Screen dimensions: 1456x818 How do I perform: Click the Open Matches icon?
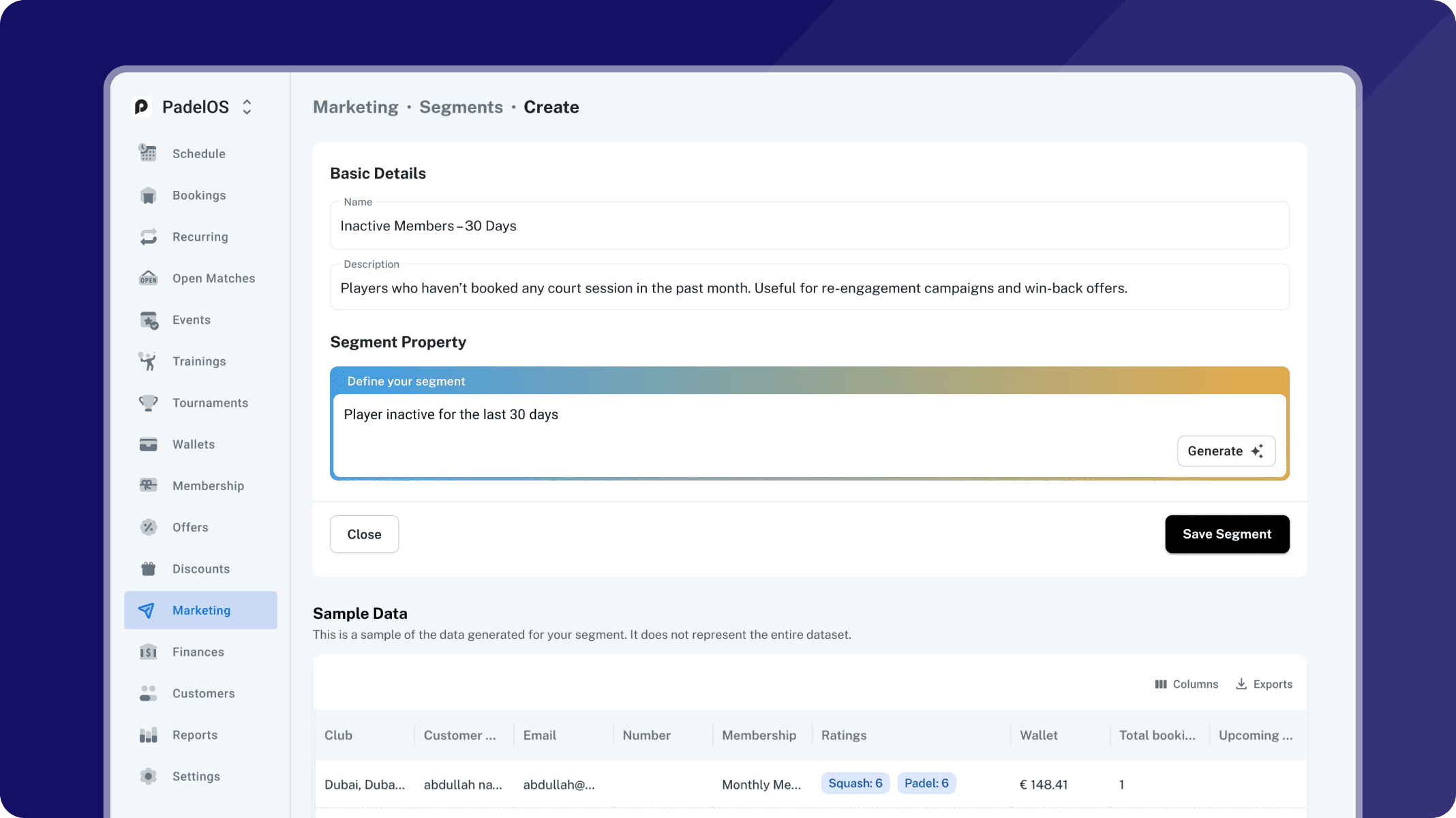tap(148, 278)
